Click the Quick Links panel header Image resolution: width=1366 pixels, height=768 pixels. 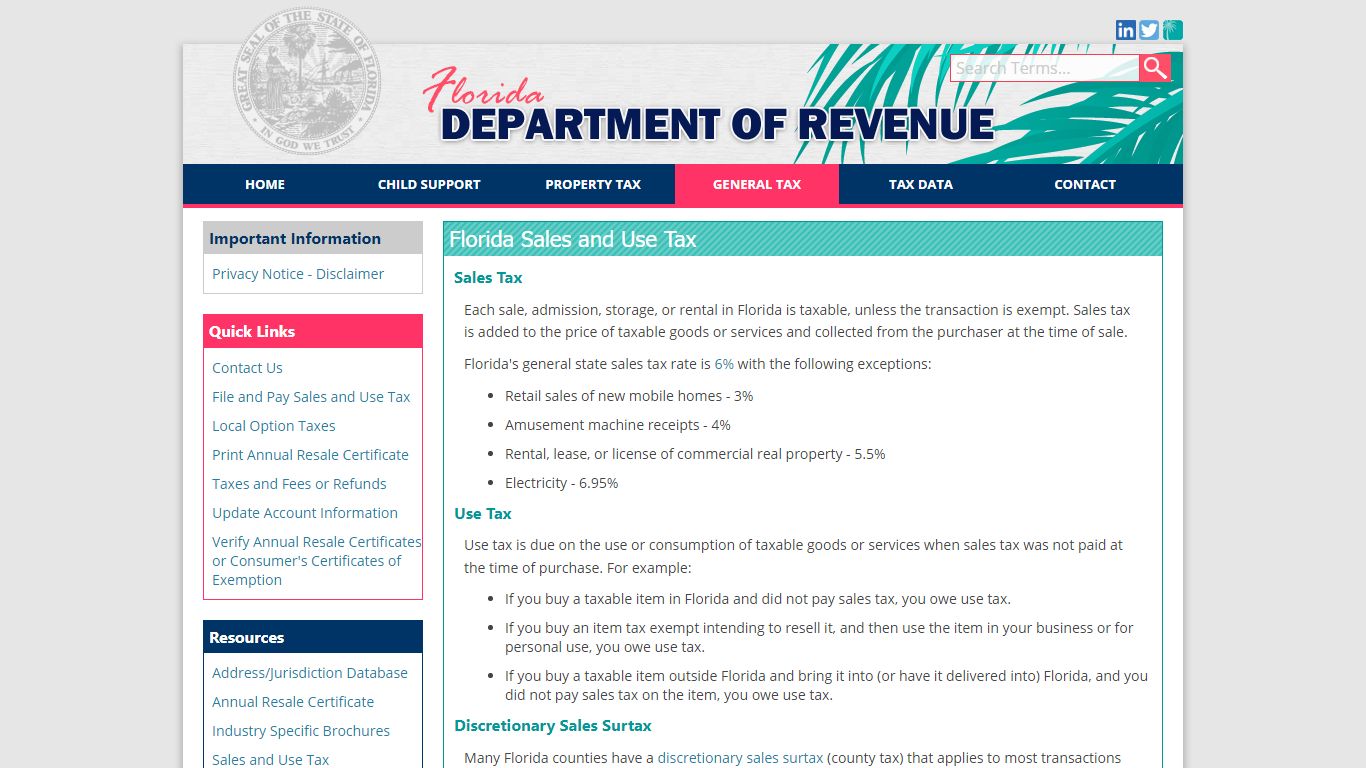313,331
